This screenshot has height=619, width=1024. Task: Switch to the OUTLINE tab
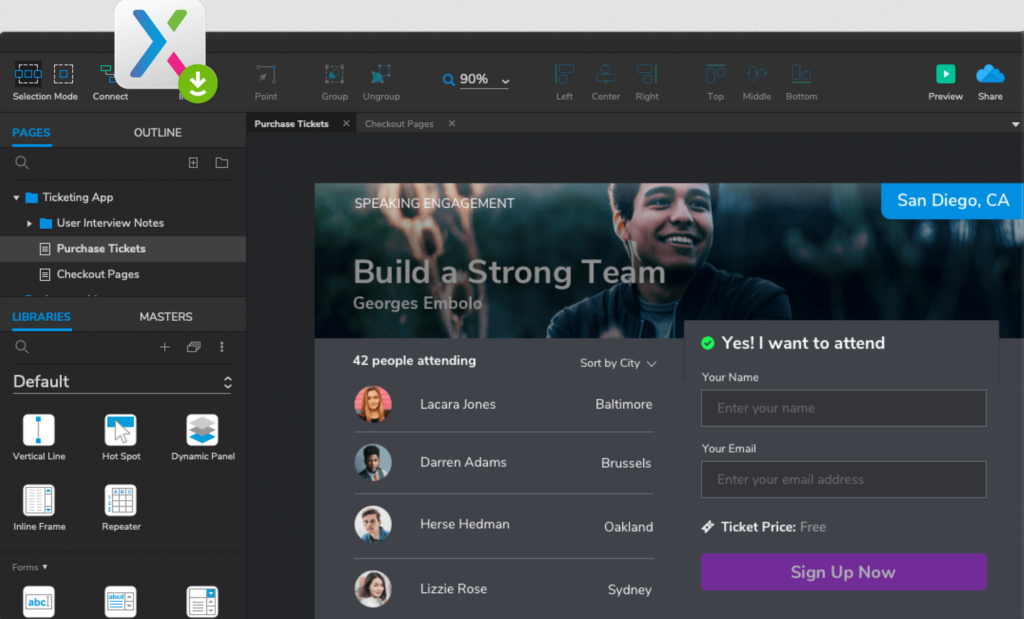(157, 133)
